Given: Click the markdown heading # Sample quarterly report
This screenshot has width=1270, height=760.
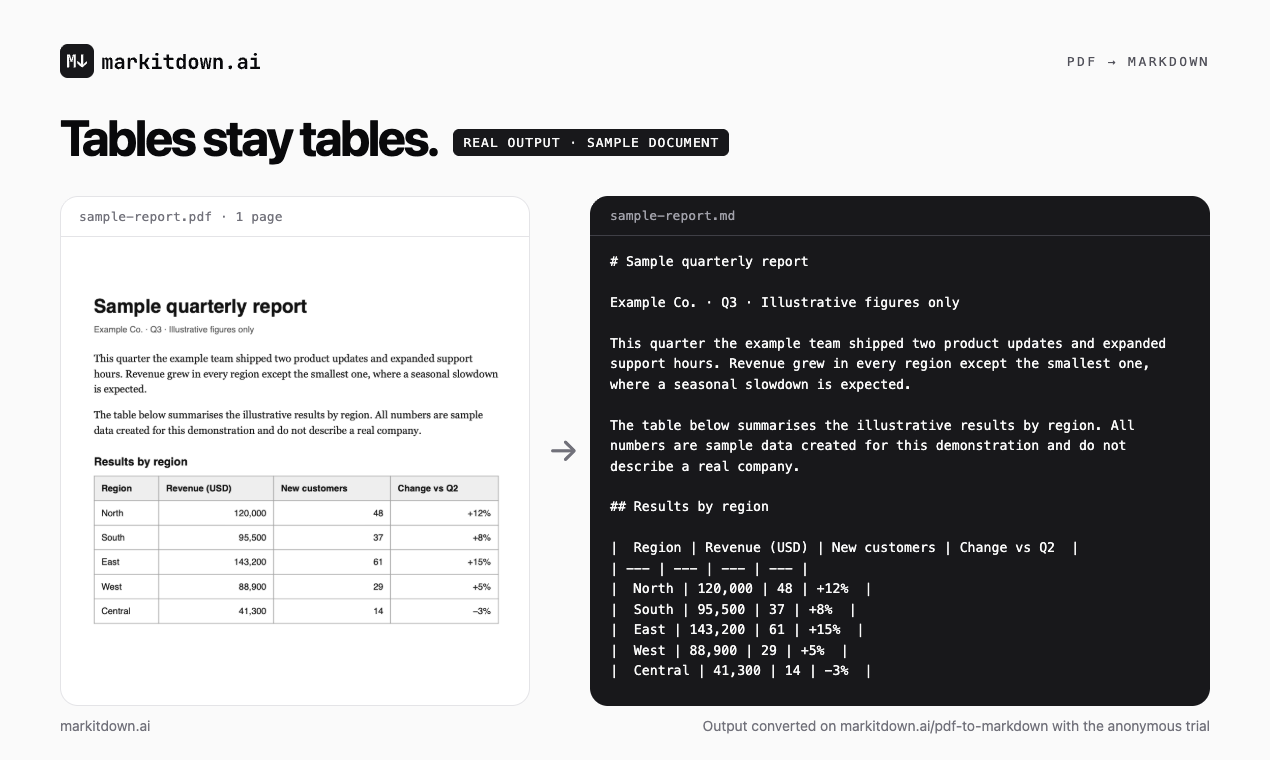Looking at the screenshot, I should tap(709, 261).
